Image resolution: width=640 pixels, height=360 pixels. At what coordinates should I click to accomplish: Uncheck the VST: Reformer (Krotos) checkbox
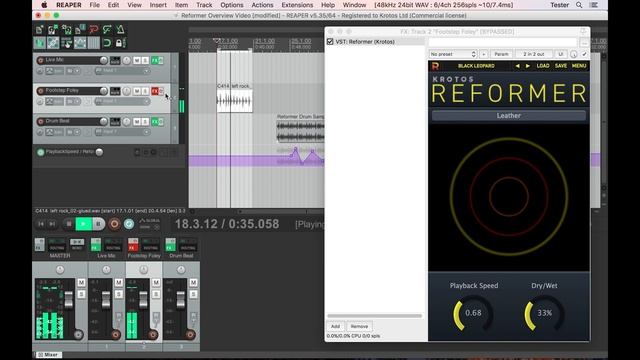click(x=330, y=42)
